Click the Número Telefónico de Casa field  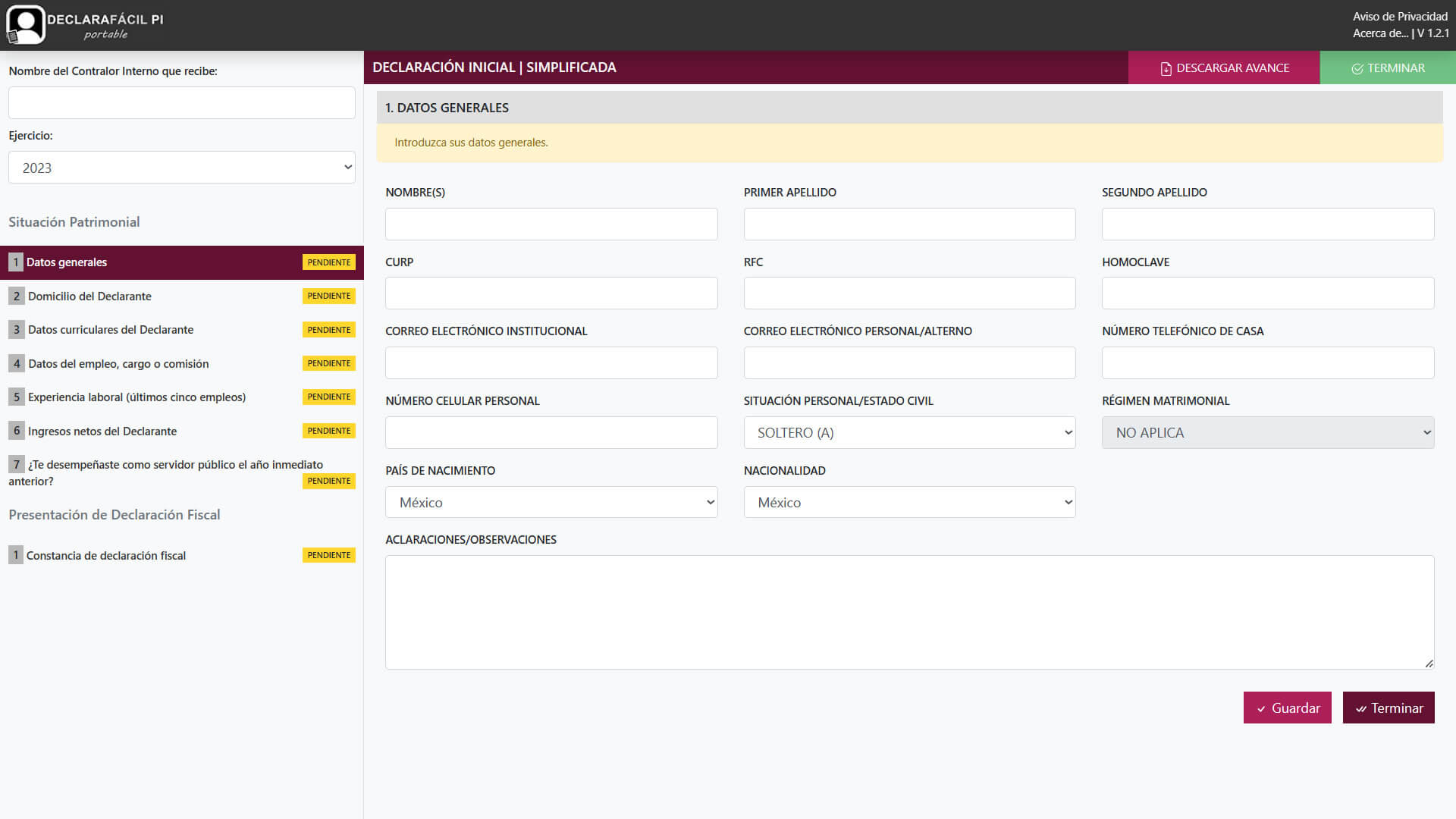point(1268,363)
